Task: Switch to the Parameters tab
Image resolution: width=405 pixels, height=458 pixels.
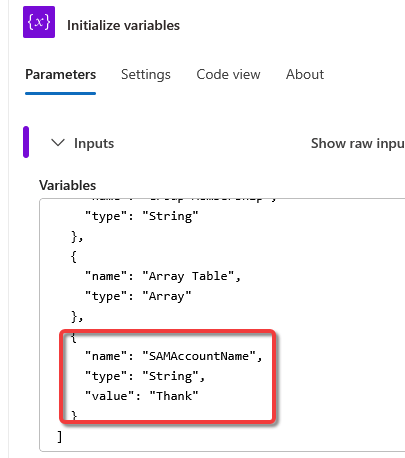Action: tap(60, 74)
